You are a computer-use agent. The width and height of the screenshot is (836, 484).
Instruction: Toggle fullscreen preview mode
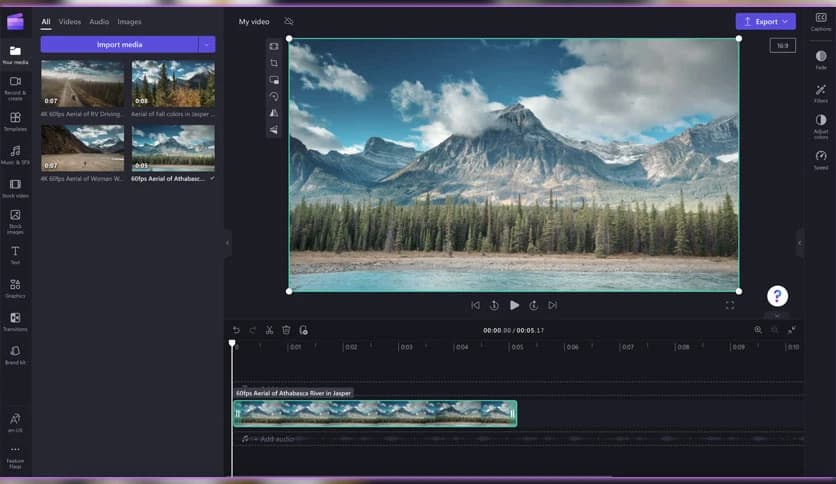pyautogui.click(x=729, y=305)
